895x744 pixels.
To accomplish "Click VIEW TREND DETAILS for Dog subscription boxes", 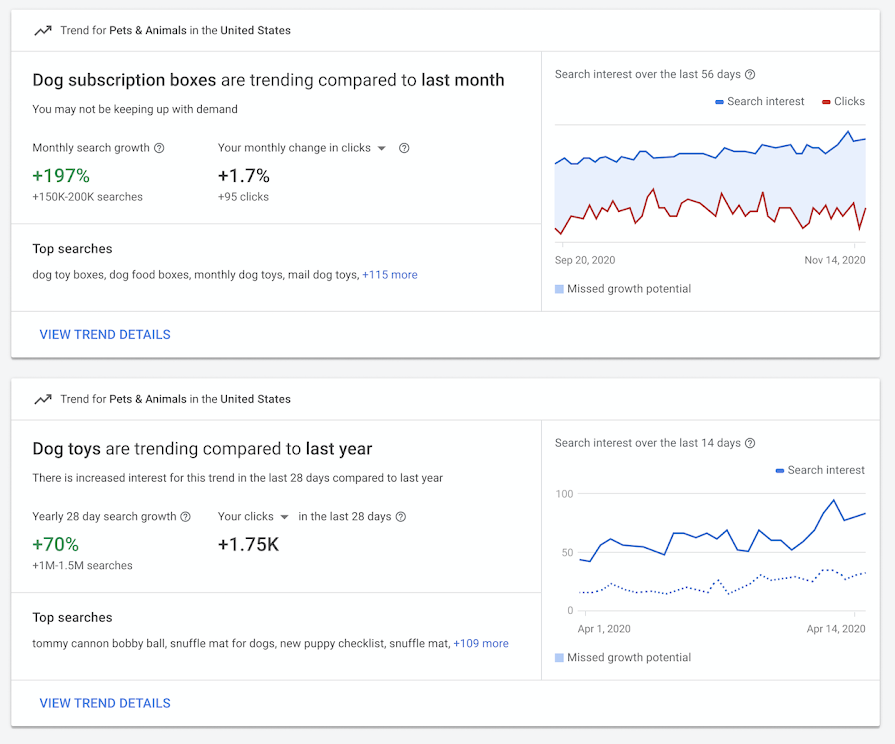I will (x=104, y=334).
